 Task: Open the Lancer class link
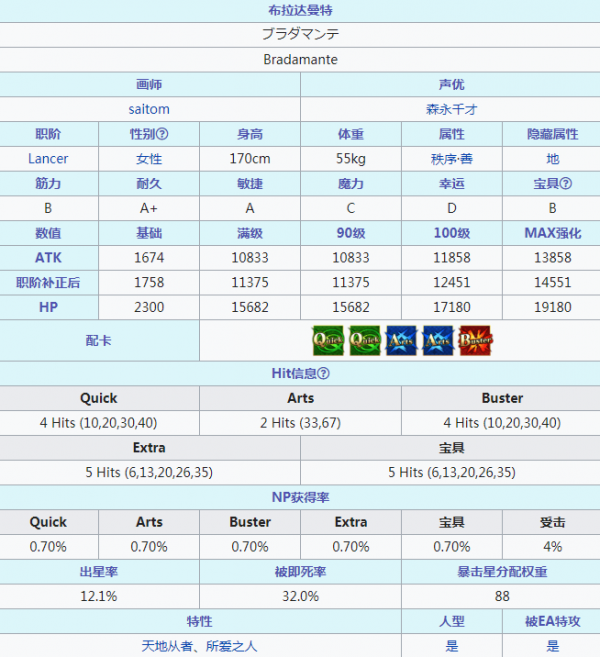click(48, 159)
